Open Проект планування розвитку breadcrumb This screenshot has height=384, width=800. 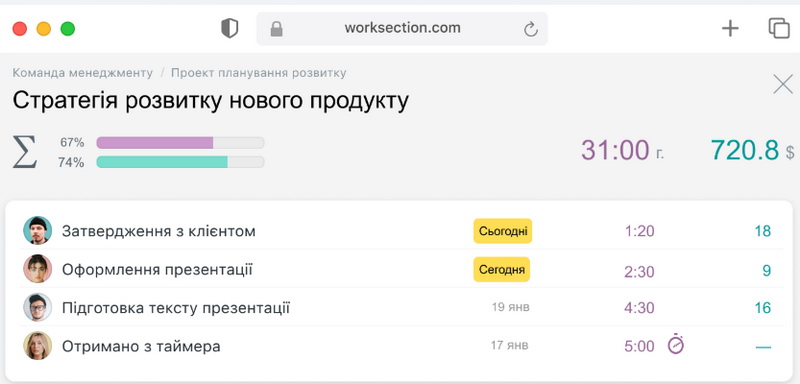259,73
